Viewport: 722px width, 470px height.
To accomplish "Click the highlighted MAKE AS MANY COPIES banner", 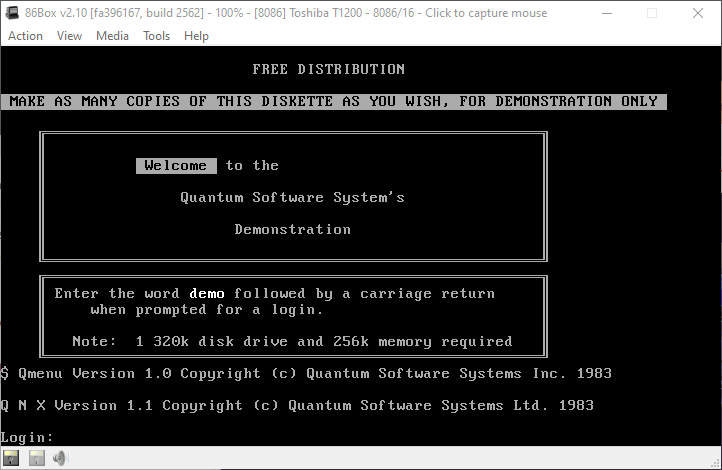I will pyautogui.click(x=334, y=102).
